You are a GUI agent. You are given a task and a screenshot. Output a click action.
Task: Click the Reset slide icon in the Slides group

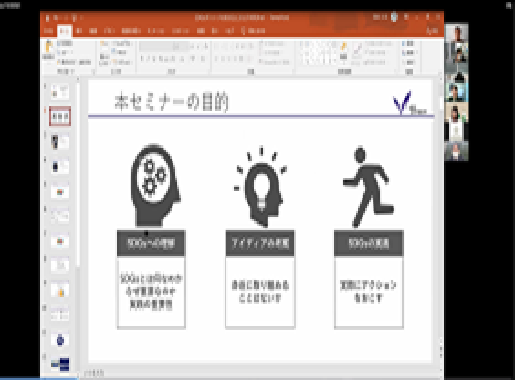point(114,52)
